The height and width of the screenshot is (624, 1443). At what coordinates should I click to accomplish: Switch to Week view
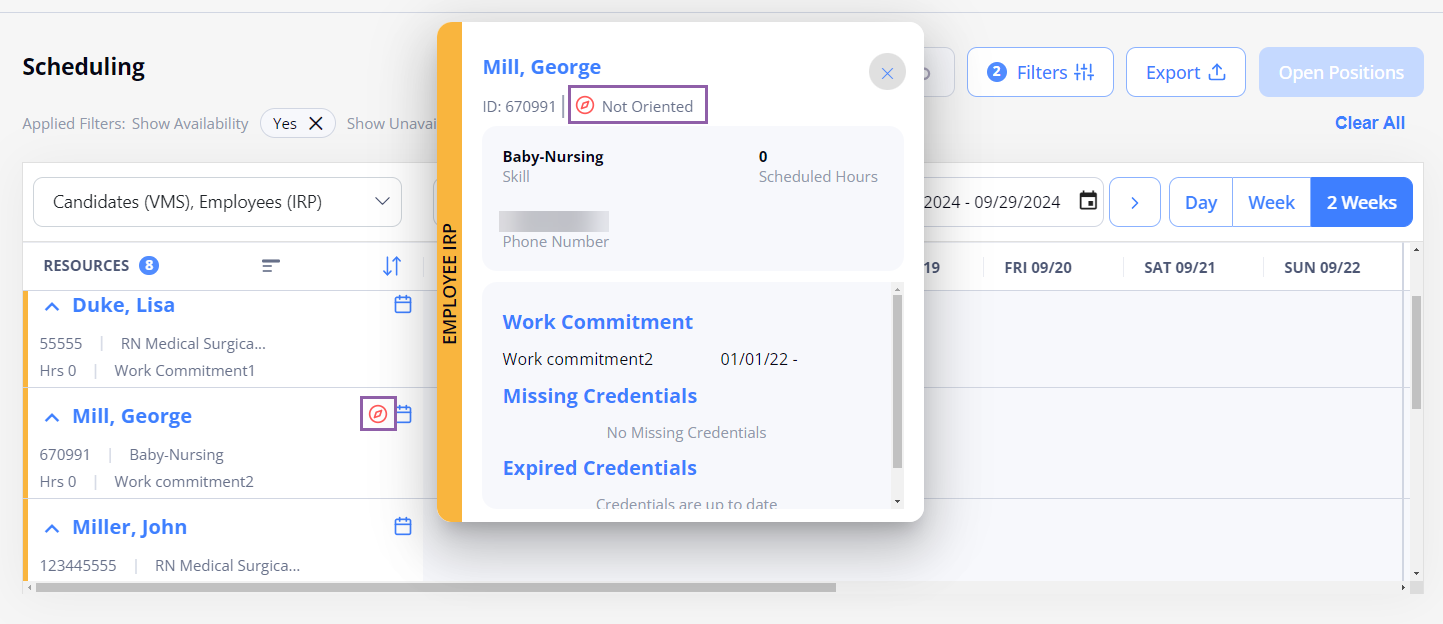(1271, 202)
